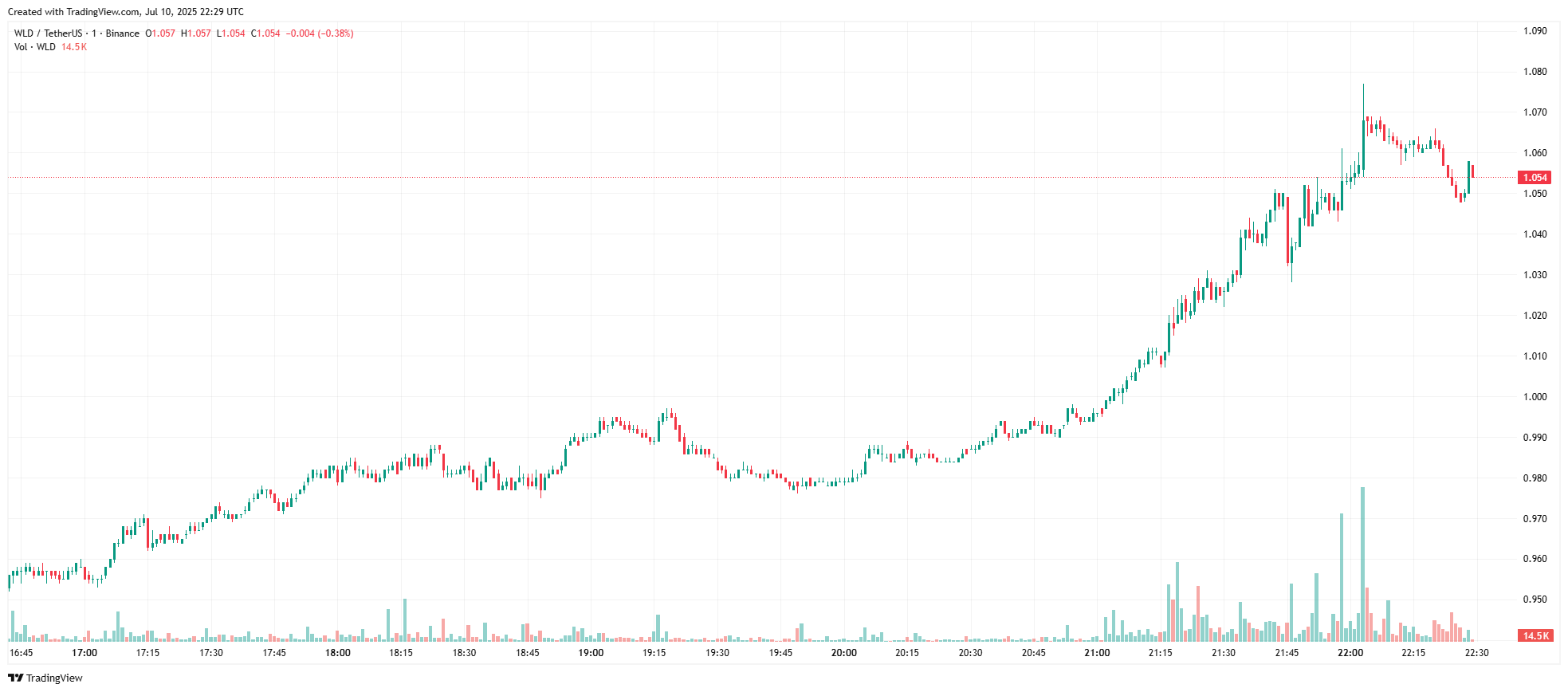
Task: Click the 17:00 time axis label
Action: pos(84,653)
